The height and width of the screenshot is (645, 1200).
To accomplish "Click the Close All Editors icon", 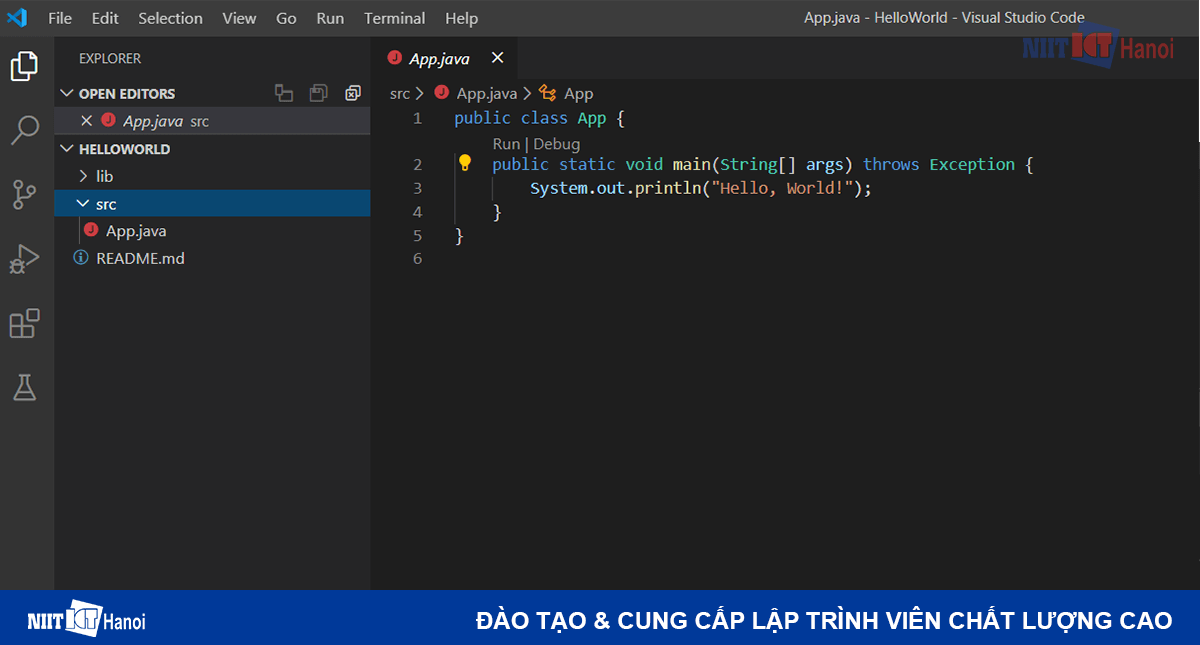I will (x=353, y=92).
